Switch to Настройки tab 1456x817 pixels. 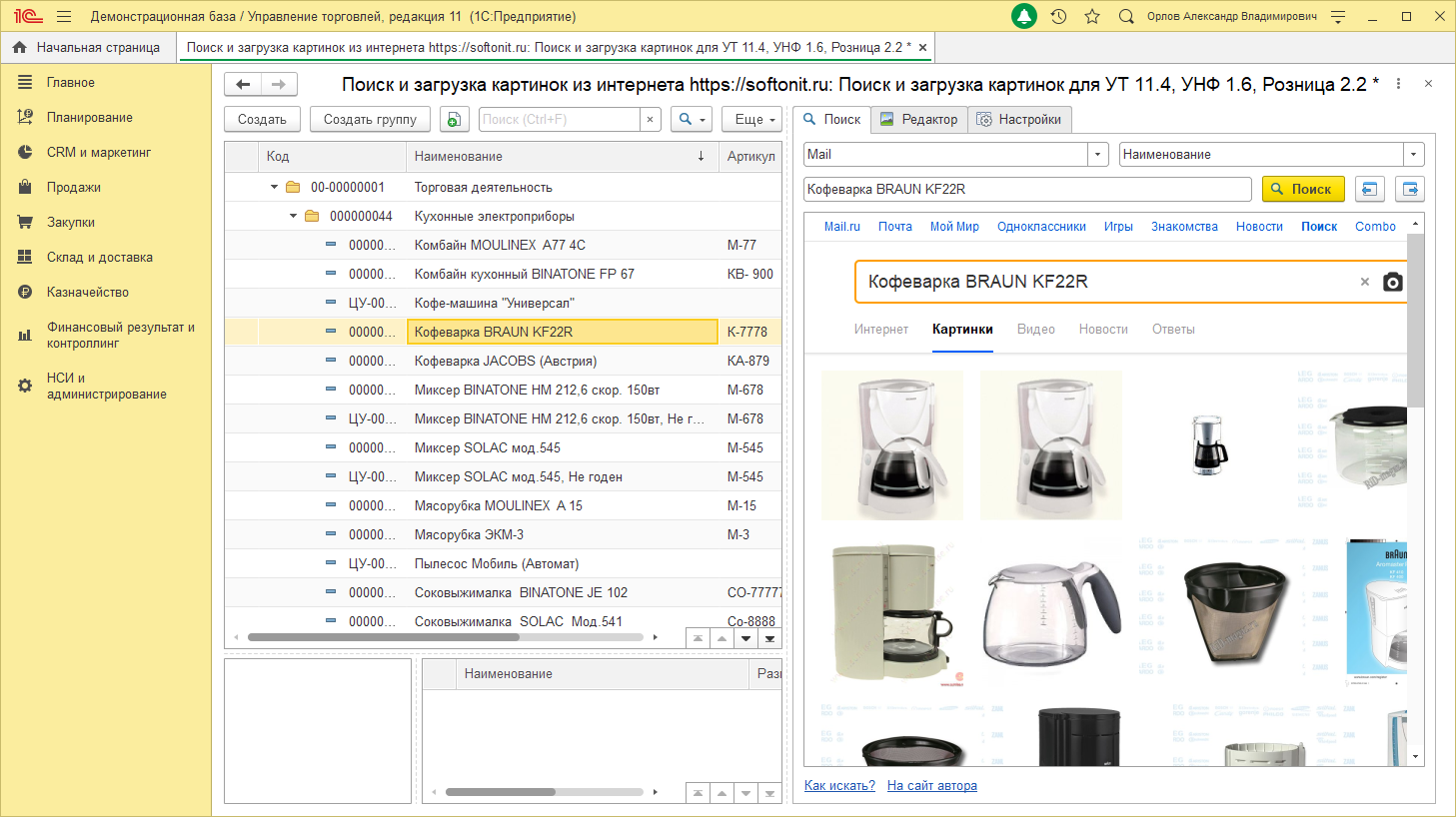coord(1020,119)
